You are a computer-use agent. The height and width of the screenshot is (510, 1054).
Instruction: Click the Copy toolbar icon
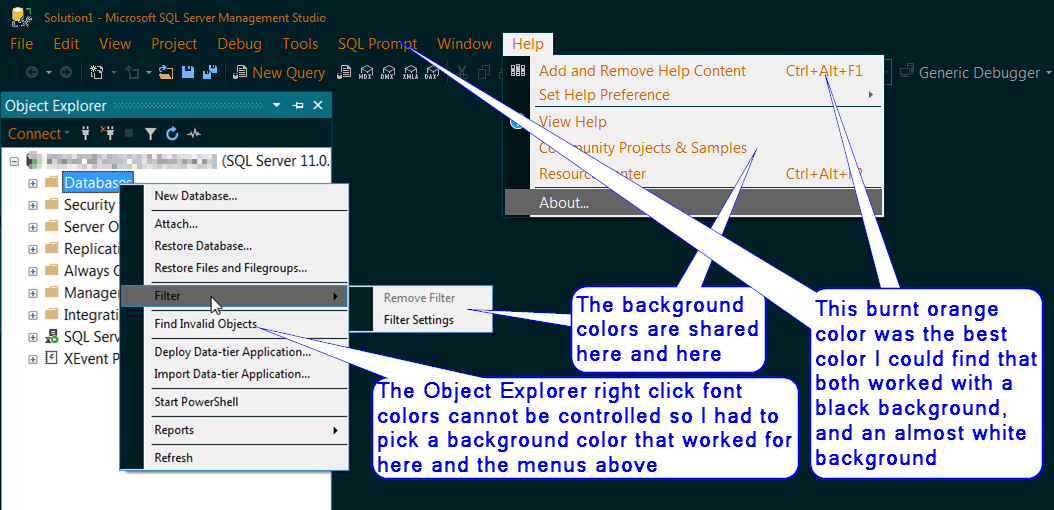tap(484, 73)
